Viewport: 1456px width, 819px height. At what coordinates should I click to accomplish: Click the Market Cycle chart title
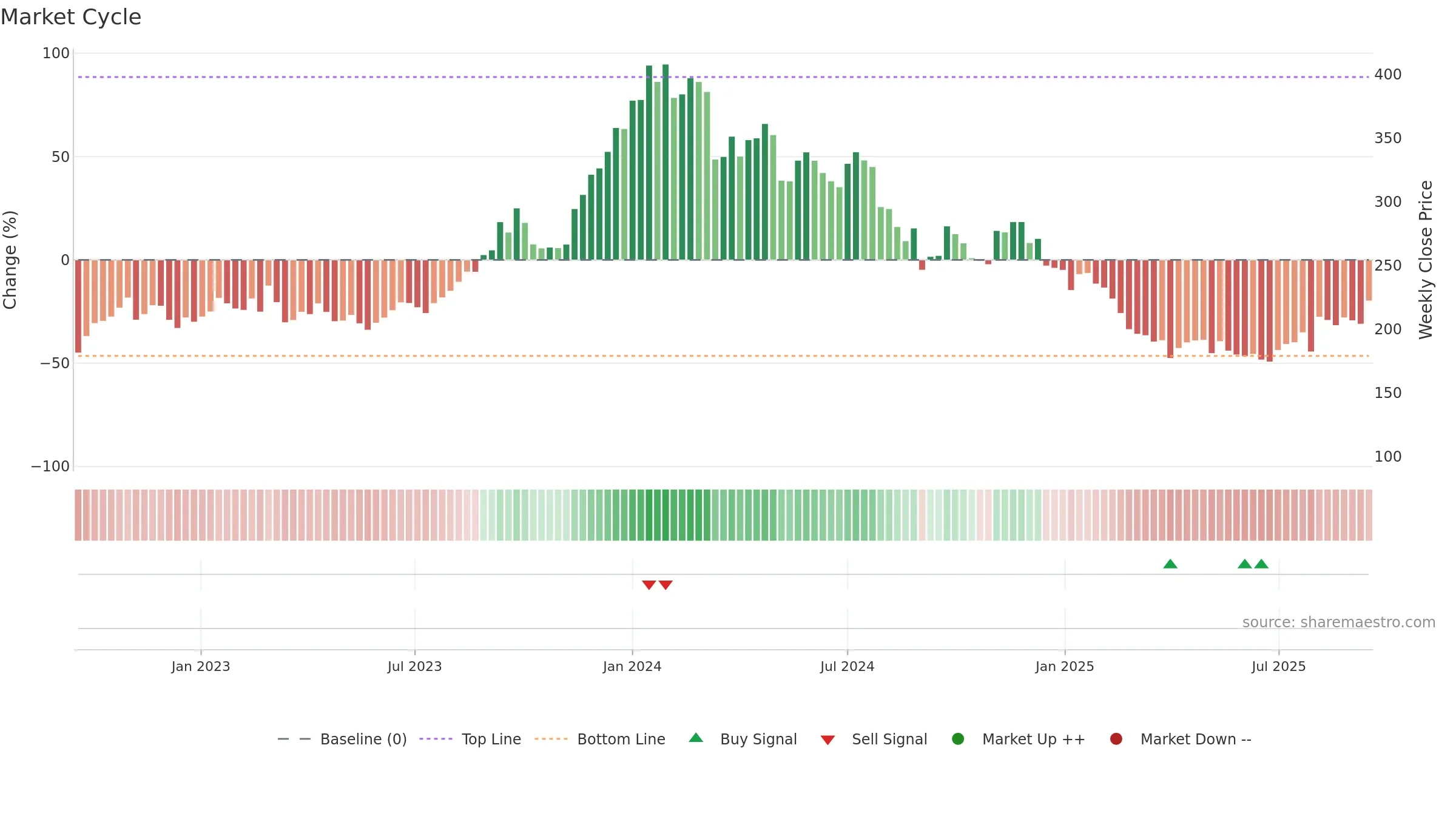point(71,17)
